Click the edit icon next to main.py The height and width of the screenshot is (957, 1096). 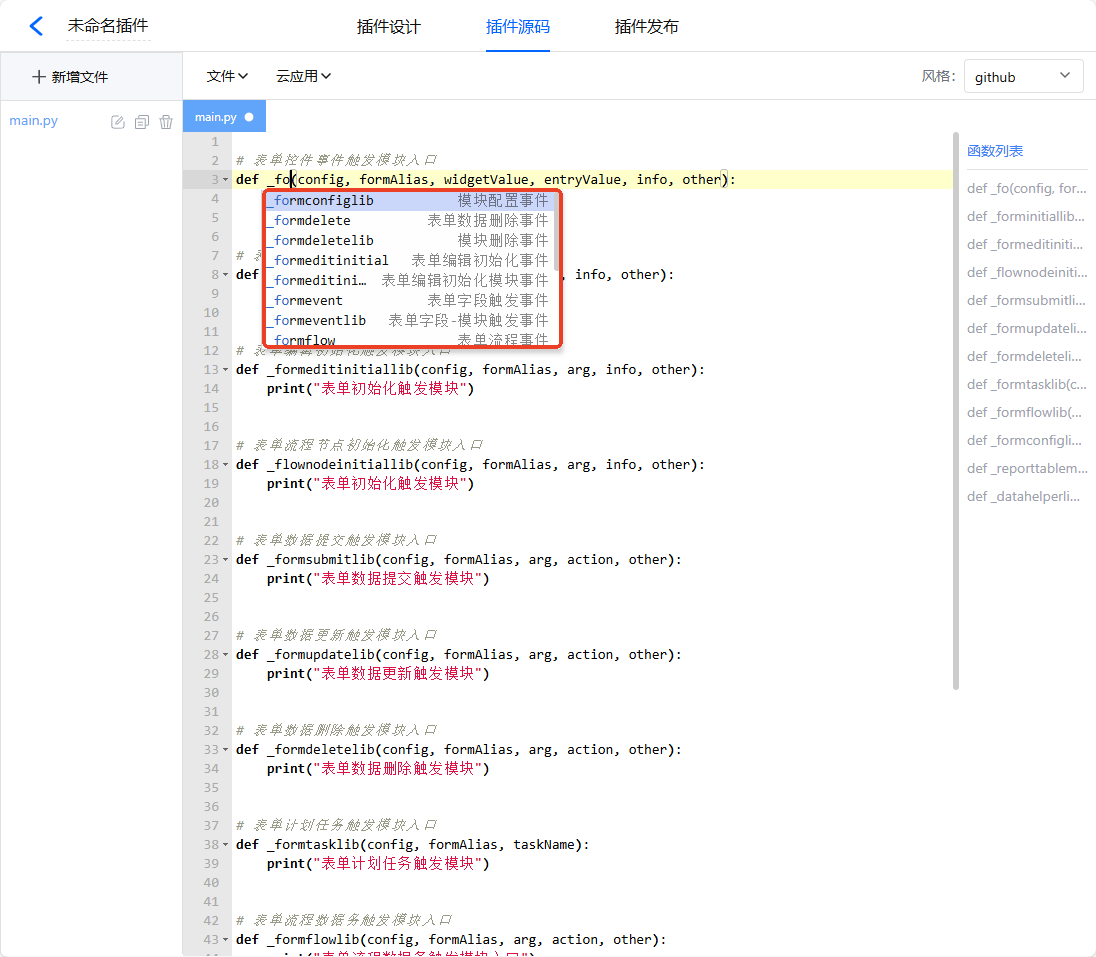tap(117, 122)
